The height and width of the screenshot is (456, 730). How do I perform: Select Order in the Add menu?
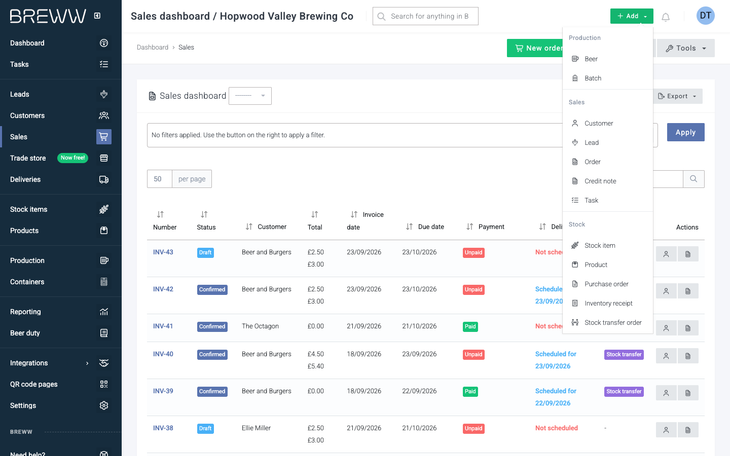pyautogui.click(x=608, y=162)
